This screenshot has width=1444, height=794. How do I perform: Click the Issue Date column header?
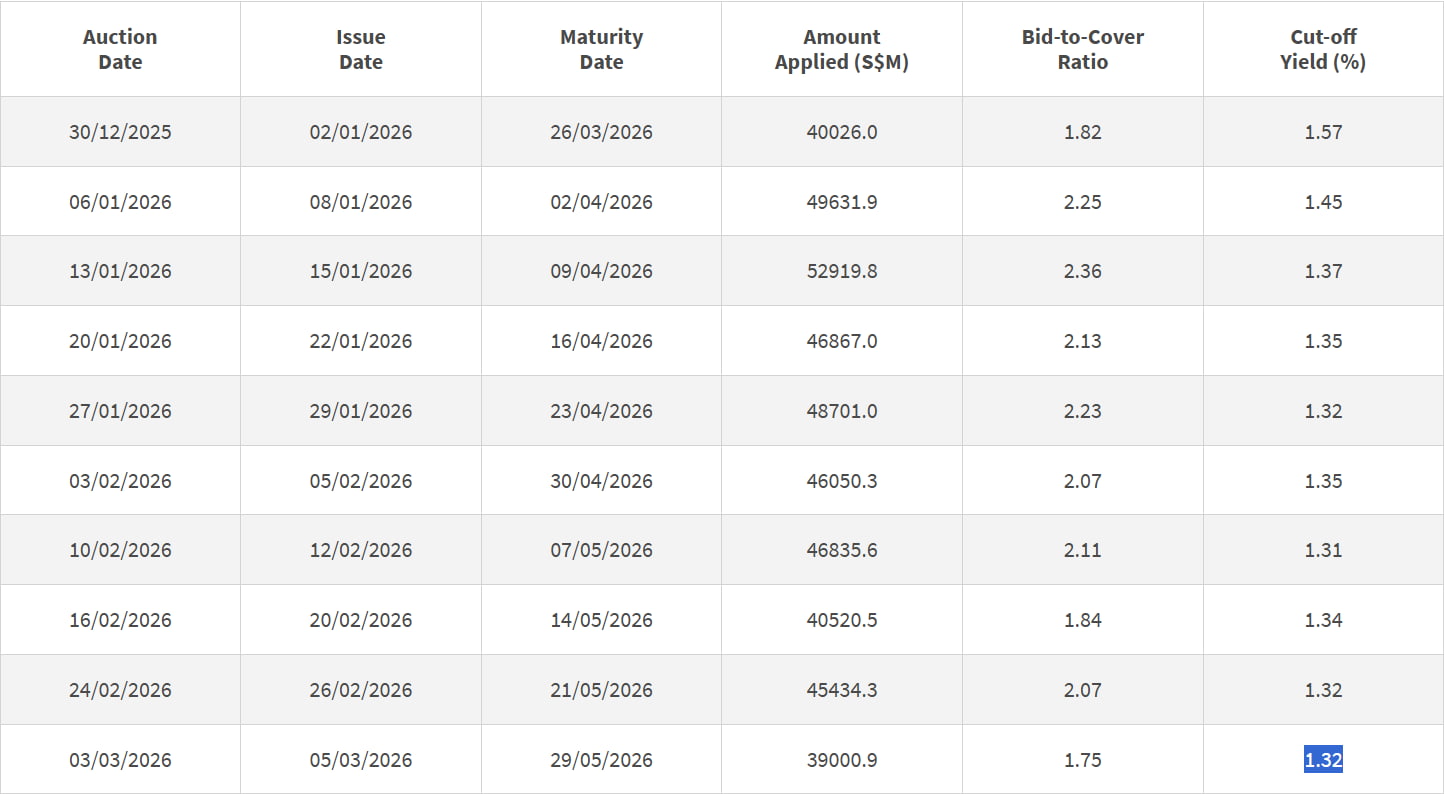tap(360, 48)
